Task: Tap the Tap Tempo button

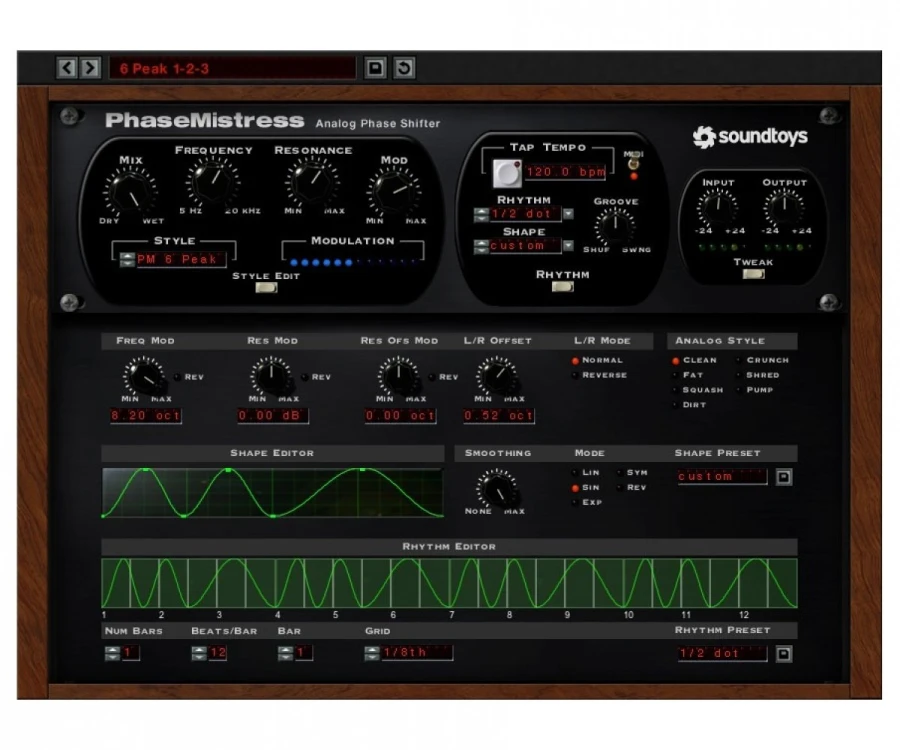Action: [507, 173]
